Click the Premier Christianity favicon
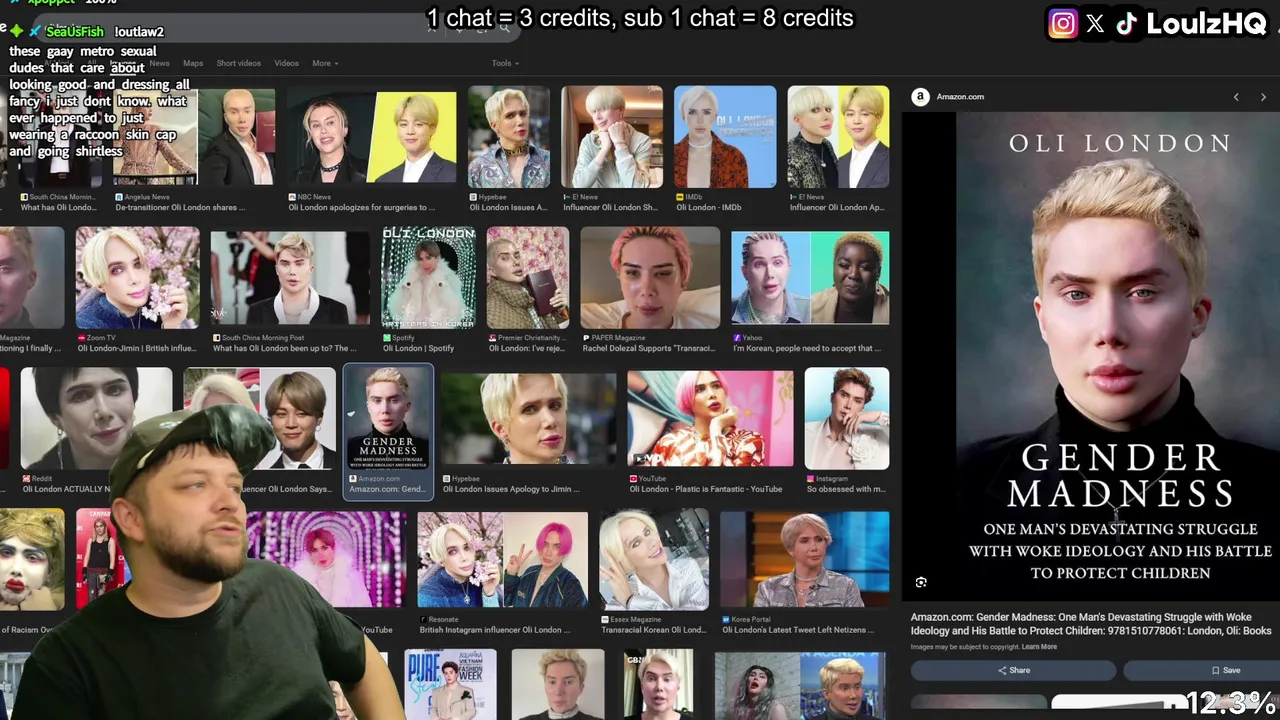The image size is (1280, 720). pos(493,338)
